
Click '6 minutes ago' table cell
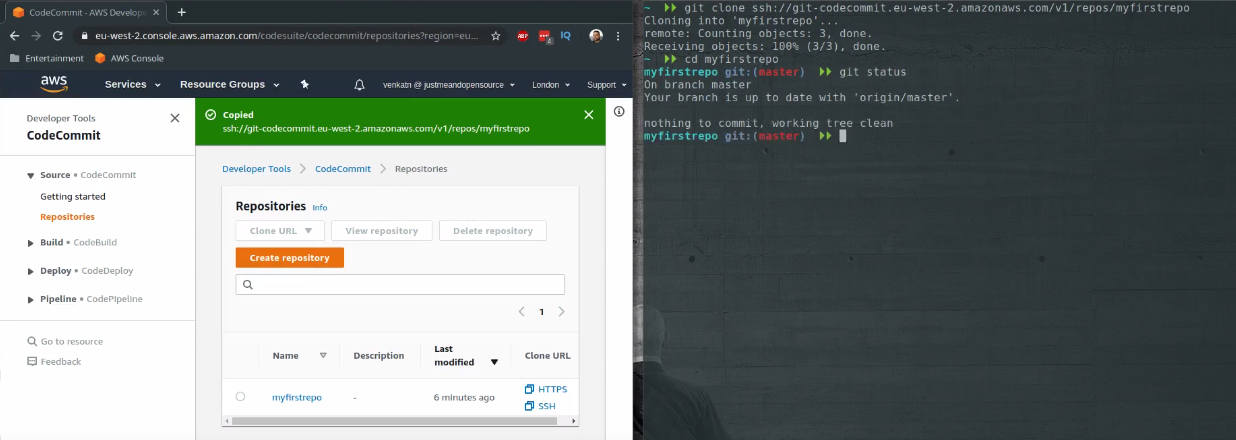point(464,397)
